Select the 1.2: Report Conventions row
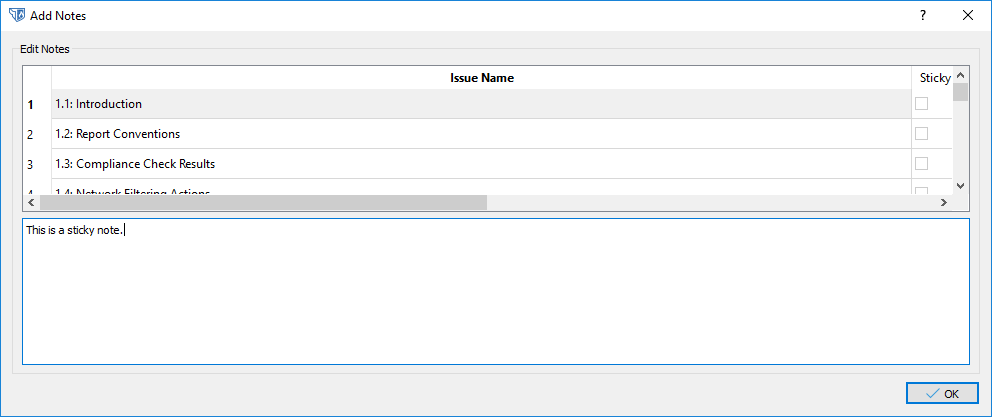The height and width of the screenshot is (417, 992). [x=481, y=134]
